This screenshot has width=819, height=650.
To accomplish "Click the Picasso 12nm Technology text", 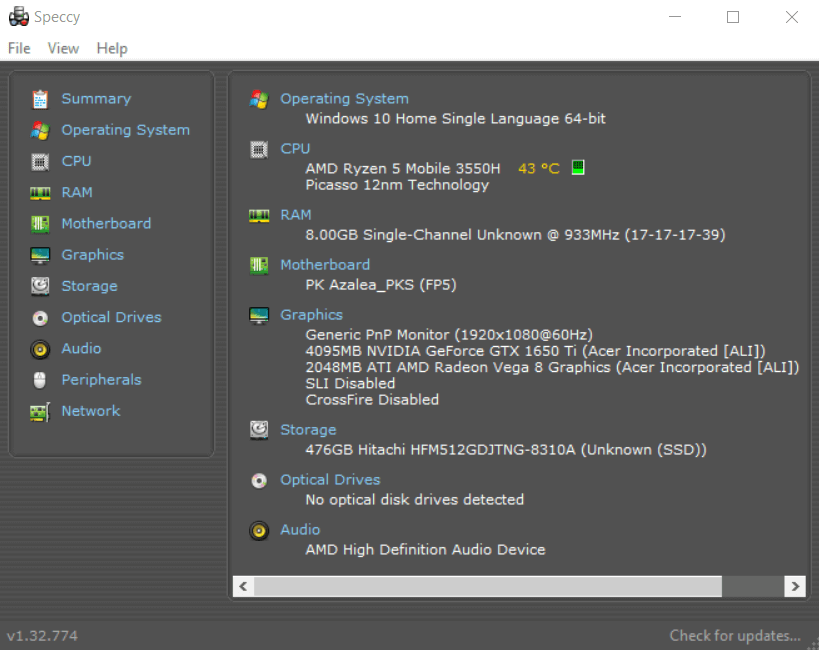I will coord(397,185).
